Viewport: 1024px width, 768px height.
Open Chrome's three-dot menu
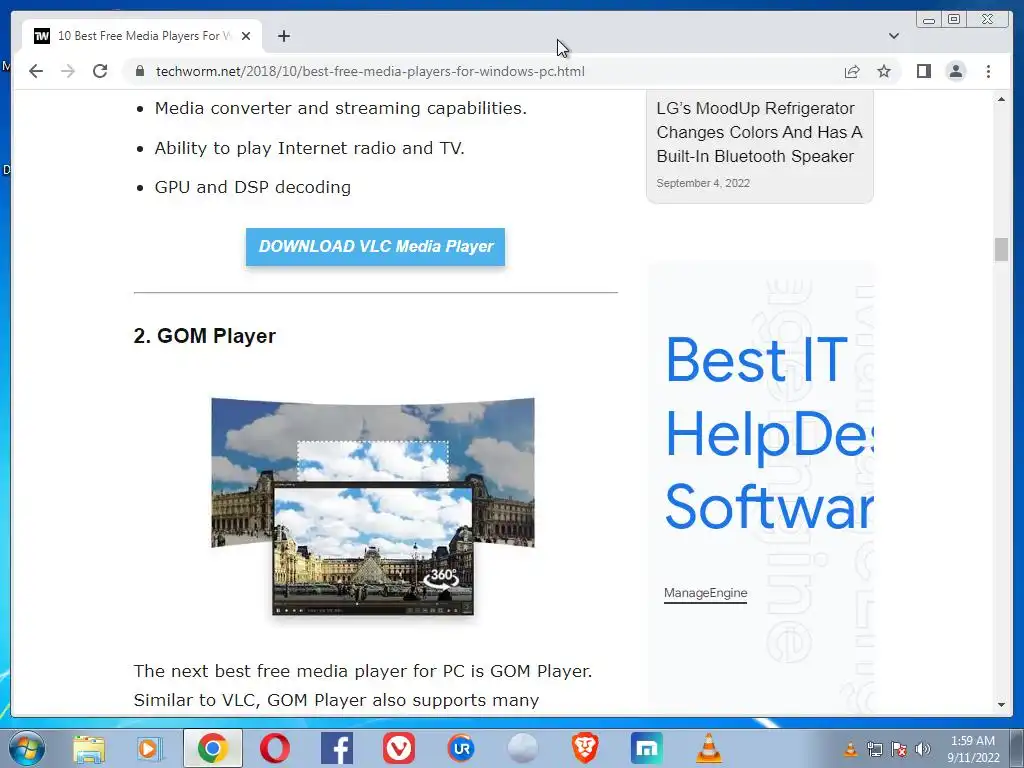click(988, 71)
